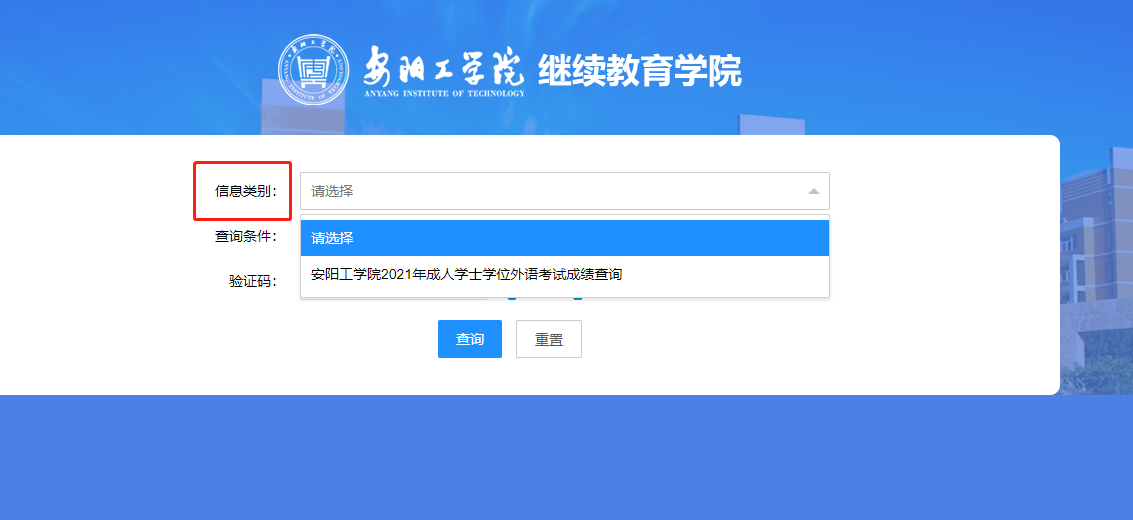This screenshot has width=1133, height=520.
Task: Click the 信息类别 label in red box
Action: pyautogui.click(x=245, y=191)
